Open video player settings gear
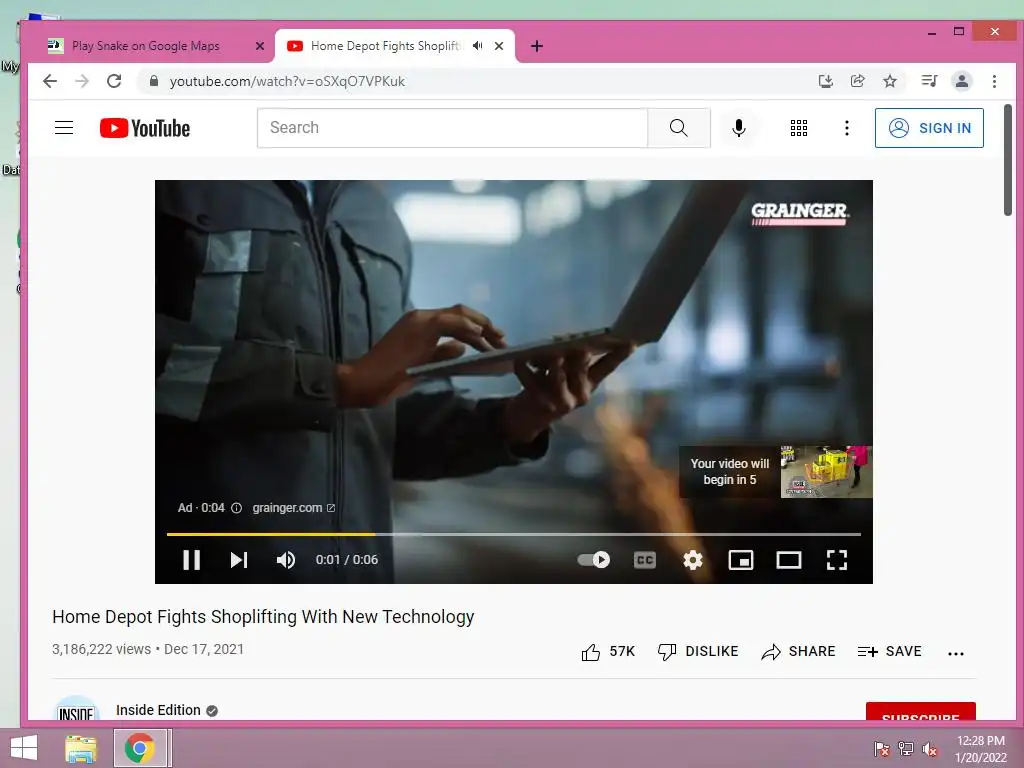The image size is (1024, 768). [692, 560]
